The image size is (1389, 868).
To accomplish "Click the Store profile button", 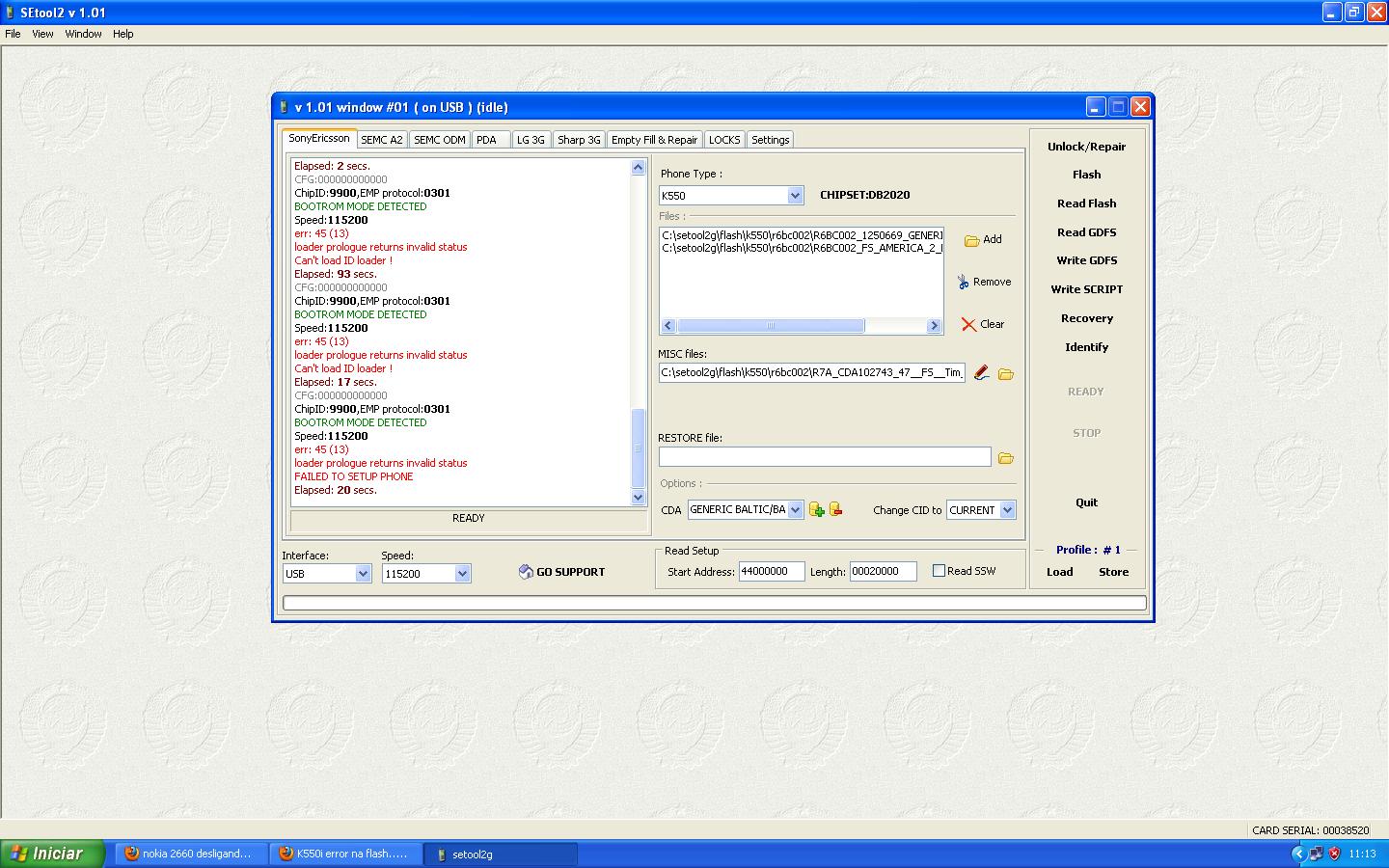I will pos(1114,572).
